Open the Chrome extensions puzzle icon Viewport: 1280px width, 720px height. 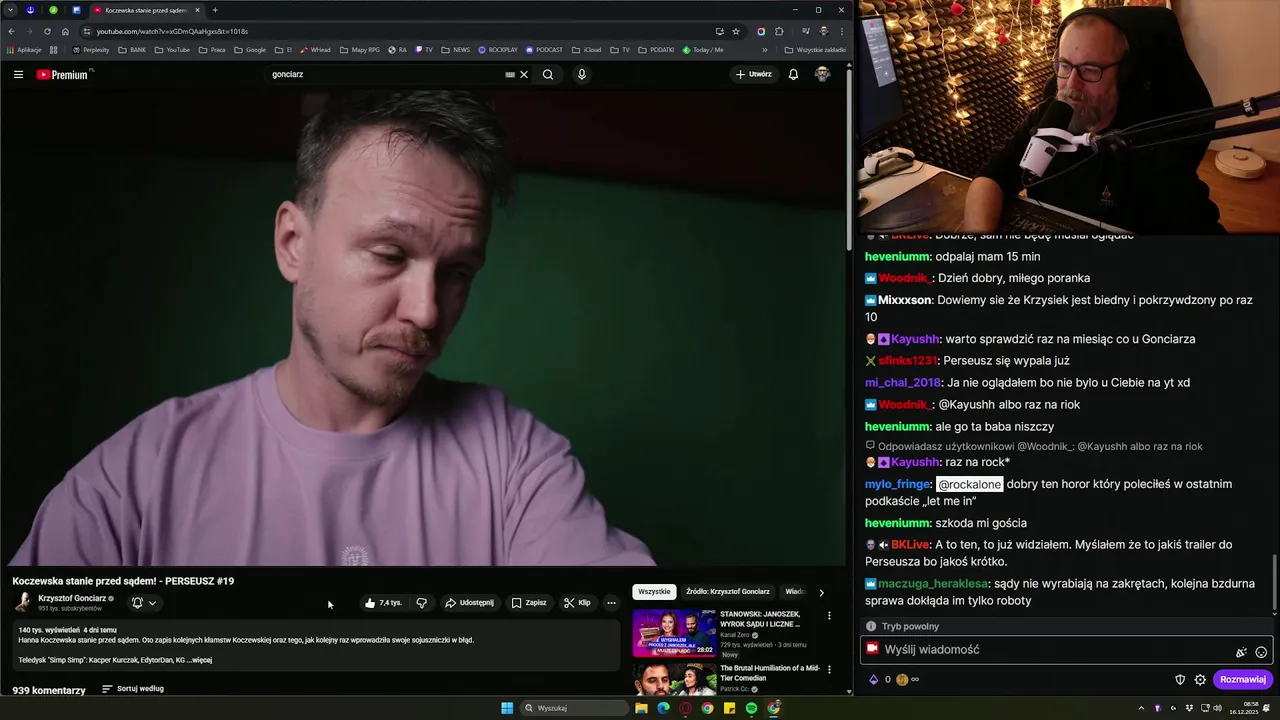tap(780, 31)
